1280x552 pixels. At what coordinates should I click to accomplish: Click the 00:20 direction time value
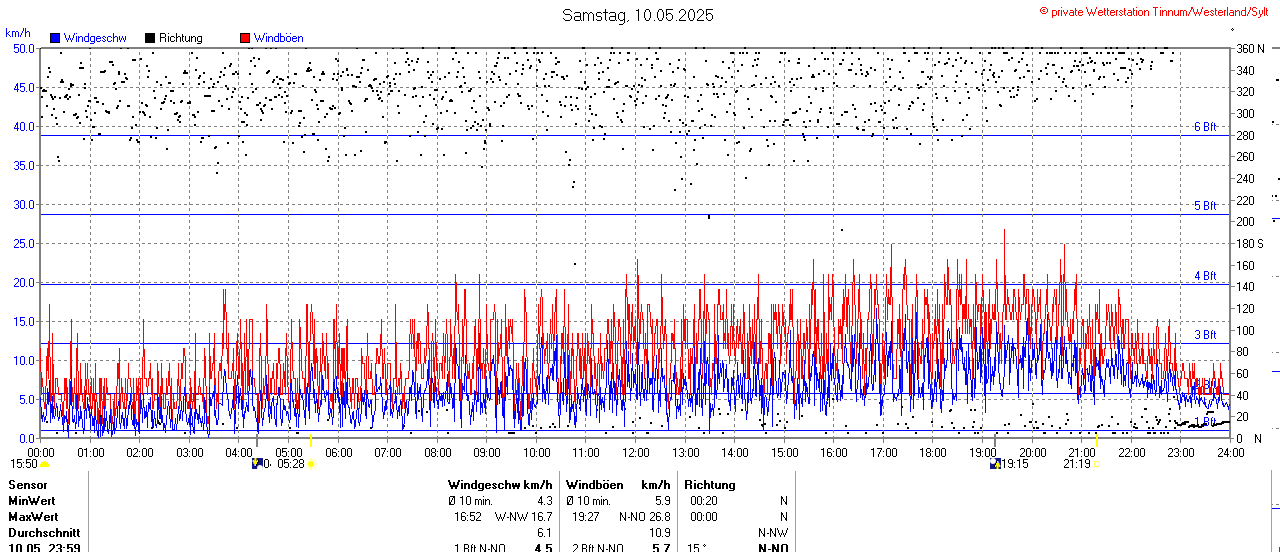[703, 501]
